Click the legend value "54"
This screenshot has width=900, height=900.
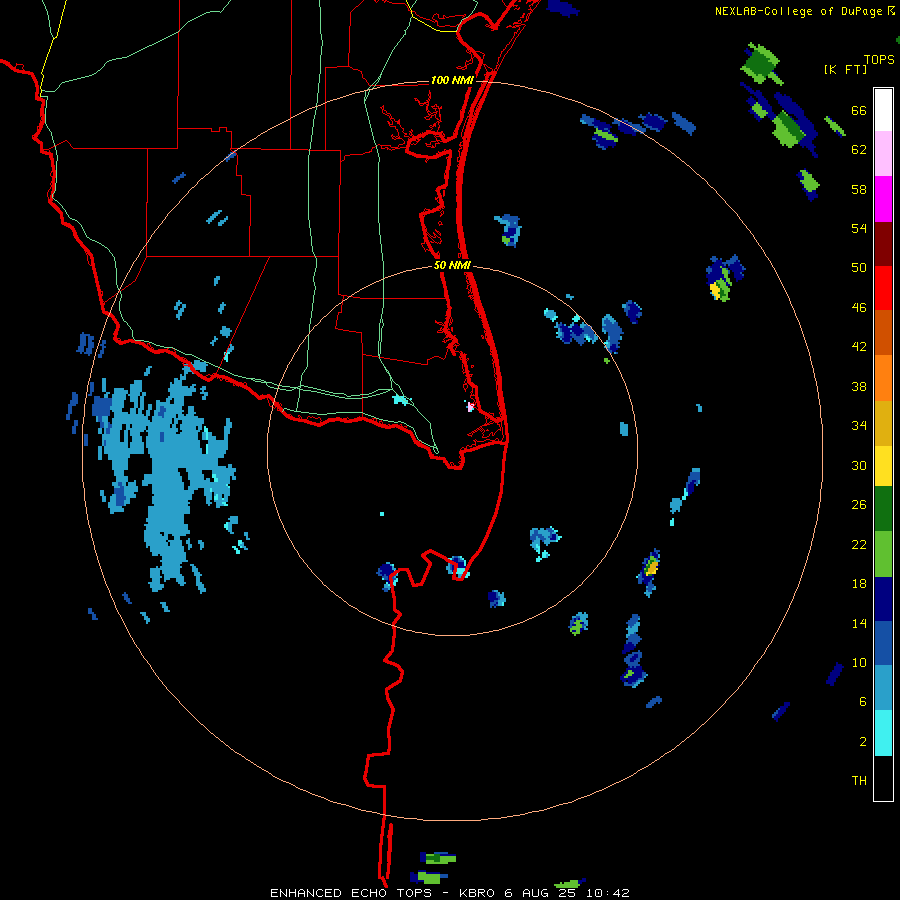[859, 228]
